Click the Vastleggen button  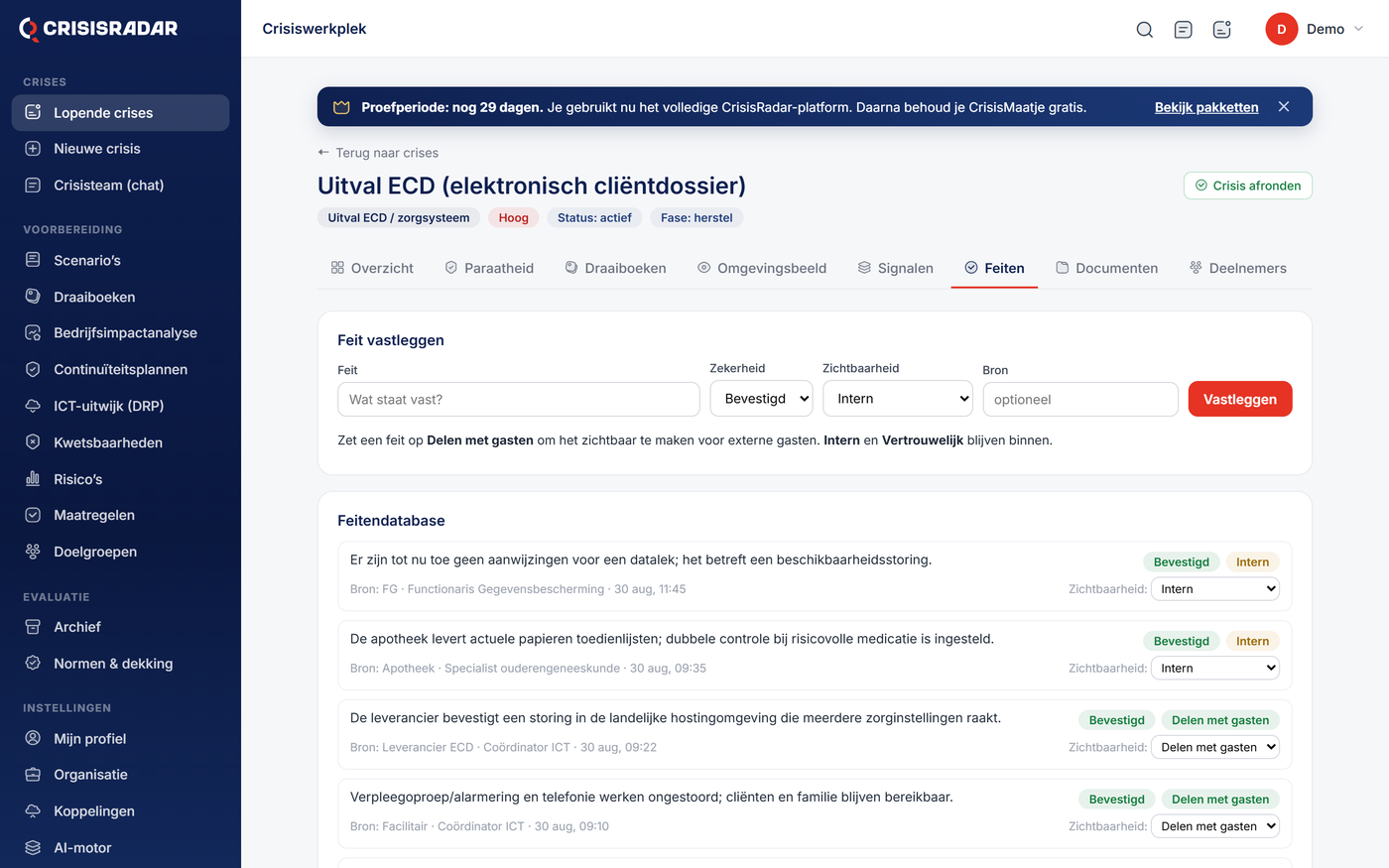(x=1240, y=399)
